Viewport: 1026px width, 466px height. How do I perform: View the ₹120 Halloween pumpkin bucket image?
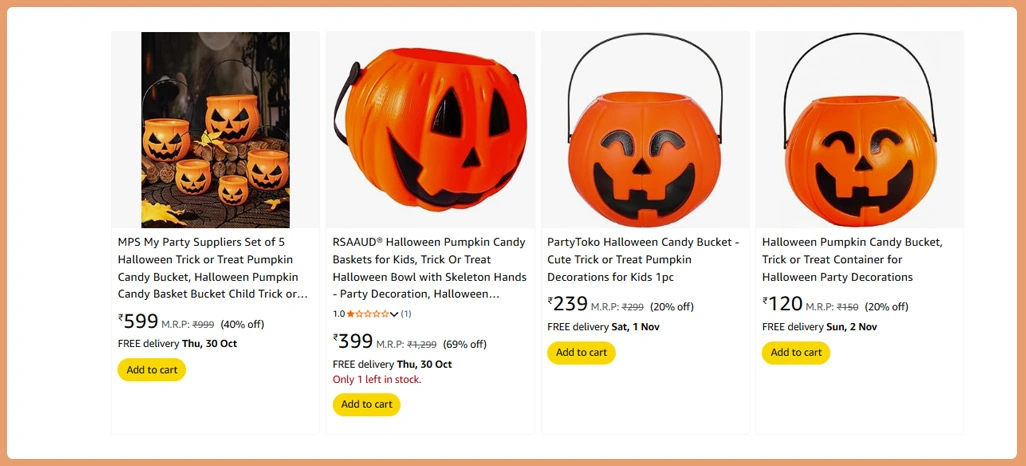click(860, 130)
